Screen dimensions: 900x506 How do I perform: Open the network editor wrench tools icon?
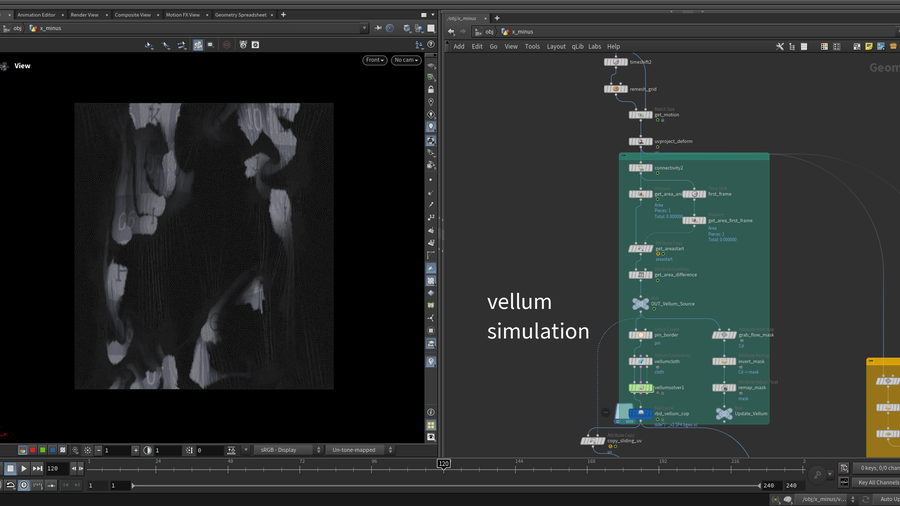[780, 46]
